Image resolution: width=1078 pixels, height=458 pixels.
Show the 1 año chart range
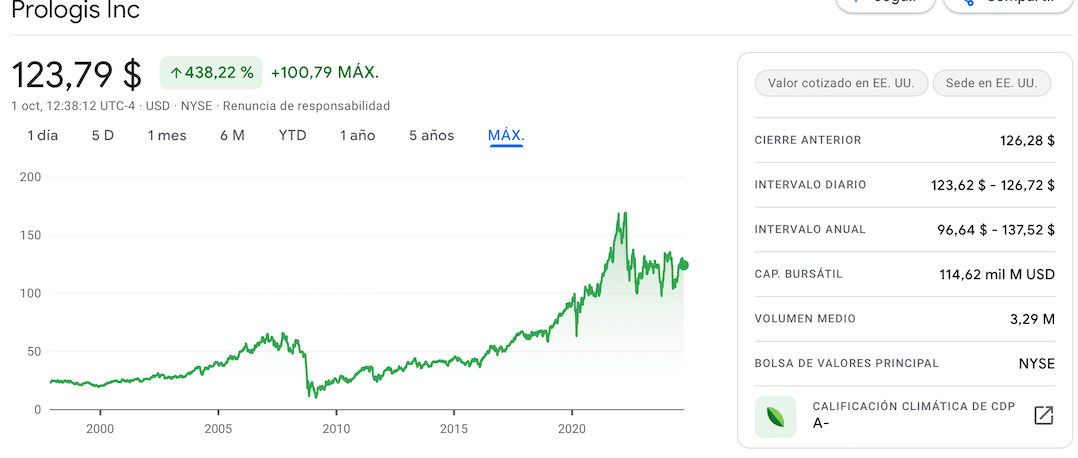pyautogui.click(x=358, y=135)
